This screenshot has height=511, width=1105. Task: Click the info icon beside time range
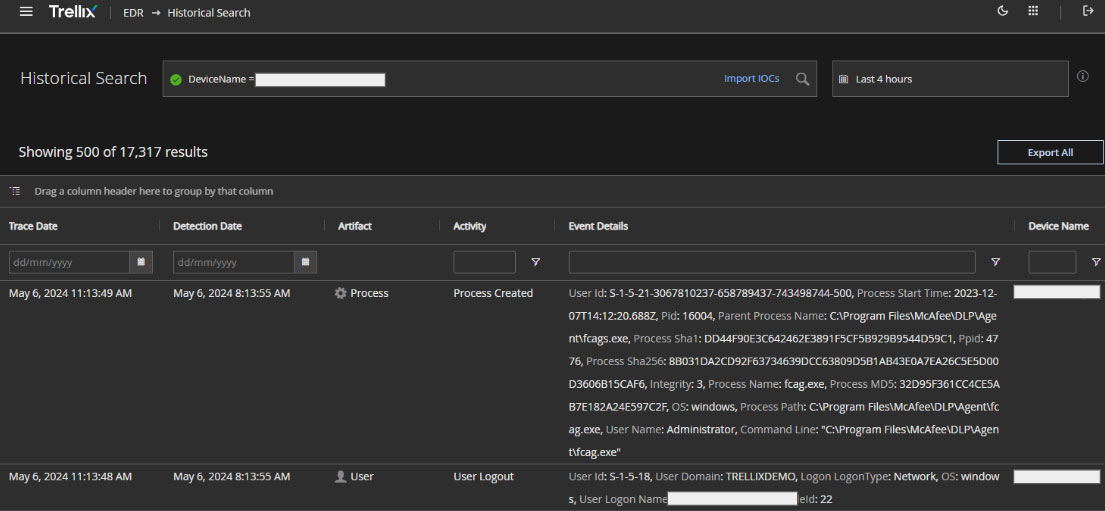[x=1083, y=76]
